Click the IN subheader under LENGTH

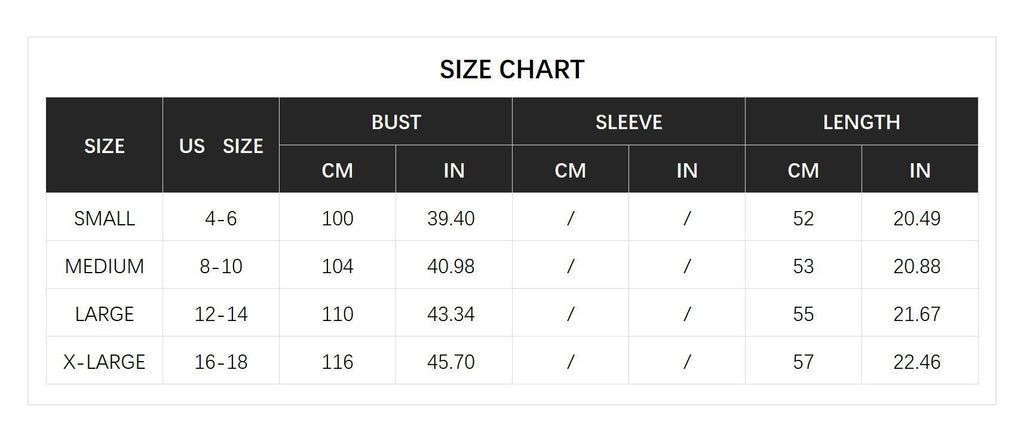pos(920,170)
